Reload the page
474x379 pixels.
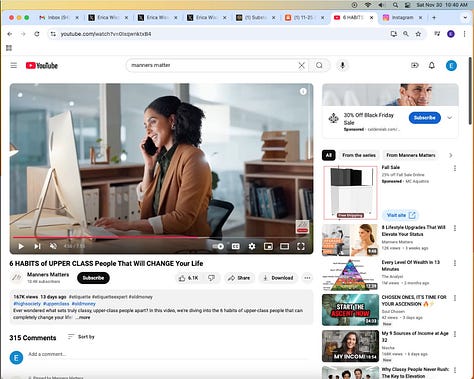(x=37, y=34)
